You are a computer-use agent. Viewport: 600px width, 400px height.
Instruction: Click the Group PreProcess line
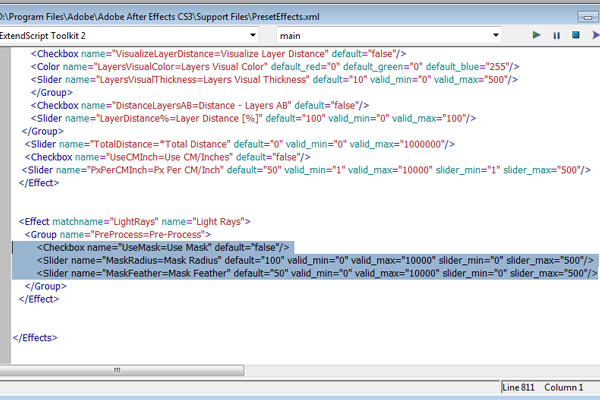point(118,235)
